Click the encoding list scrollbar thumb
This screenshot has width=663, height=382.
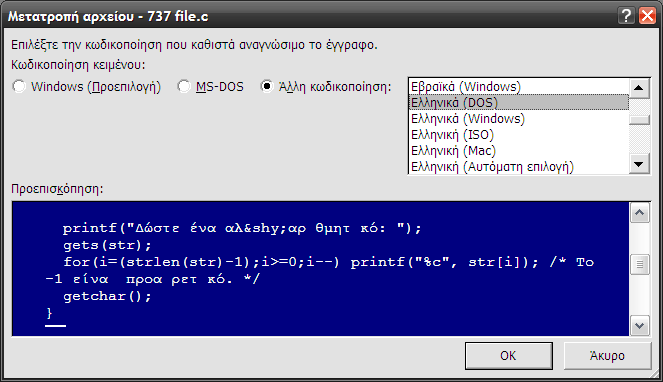click(x=639, y=120)
